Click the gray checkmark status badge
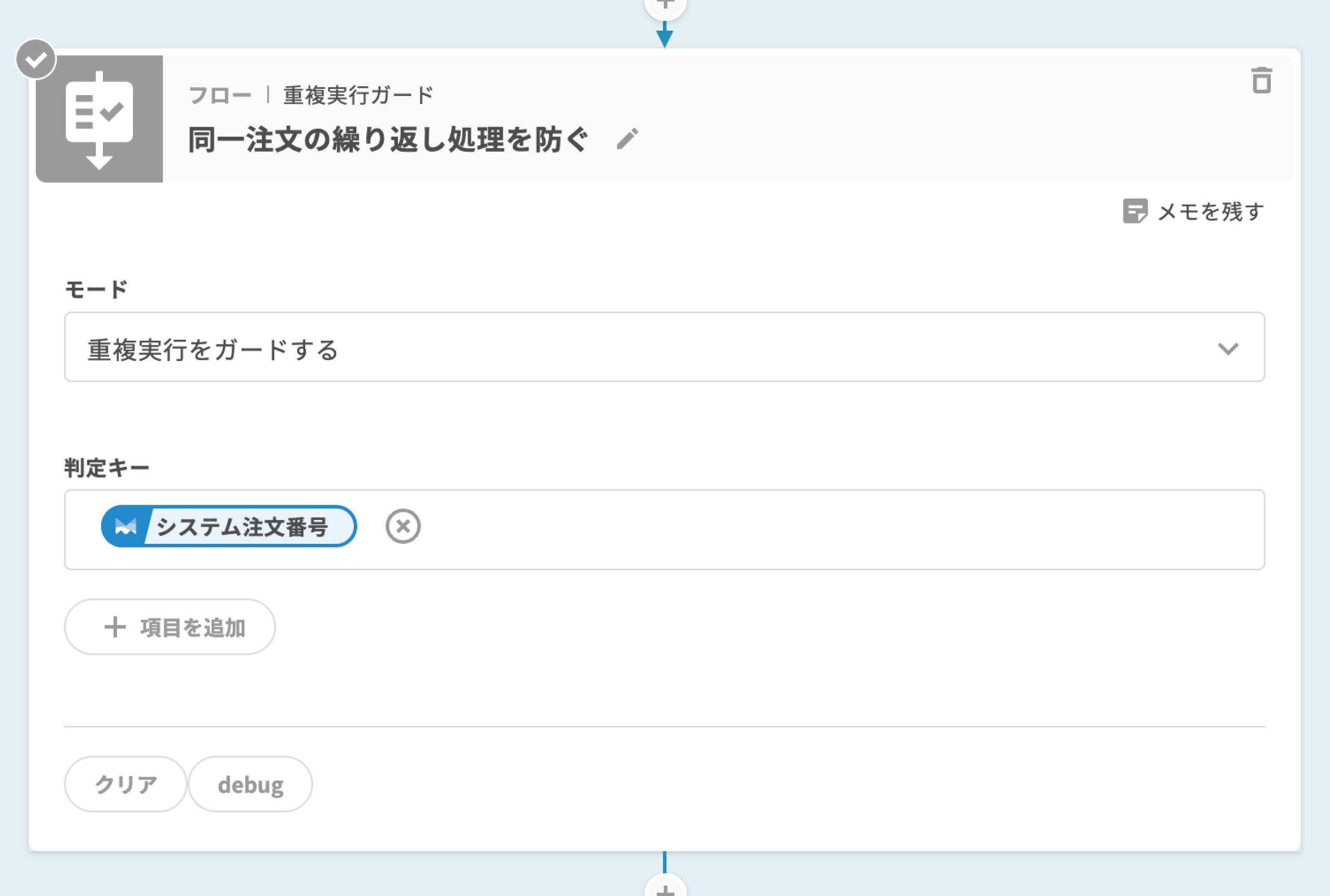 [x=35, y=59]
